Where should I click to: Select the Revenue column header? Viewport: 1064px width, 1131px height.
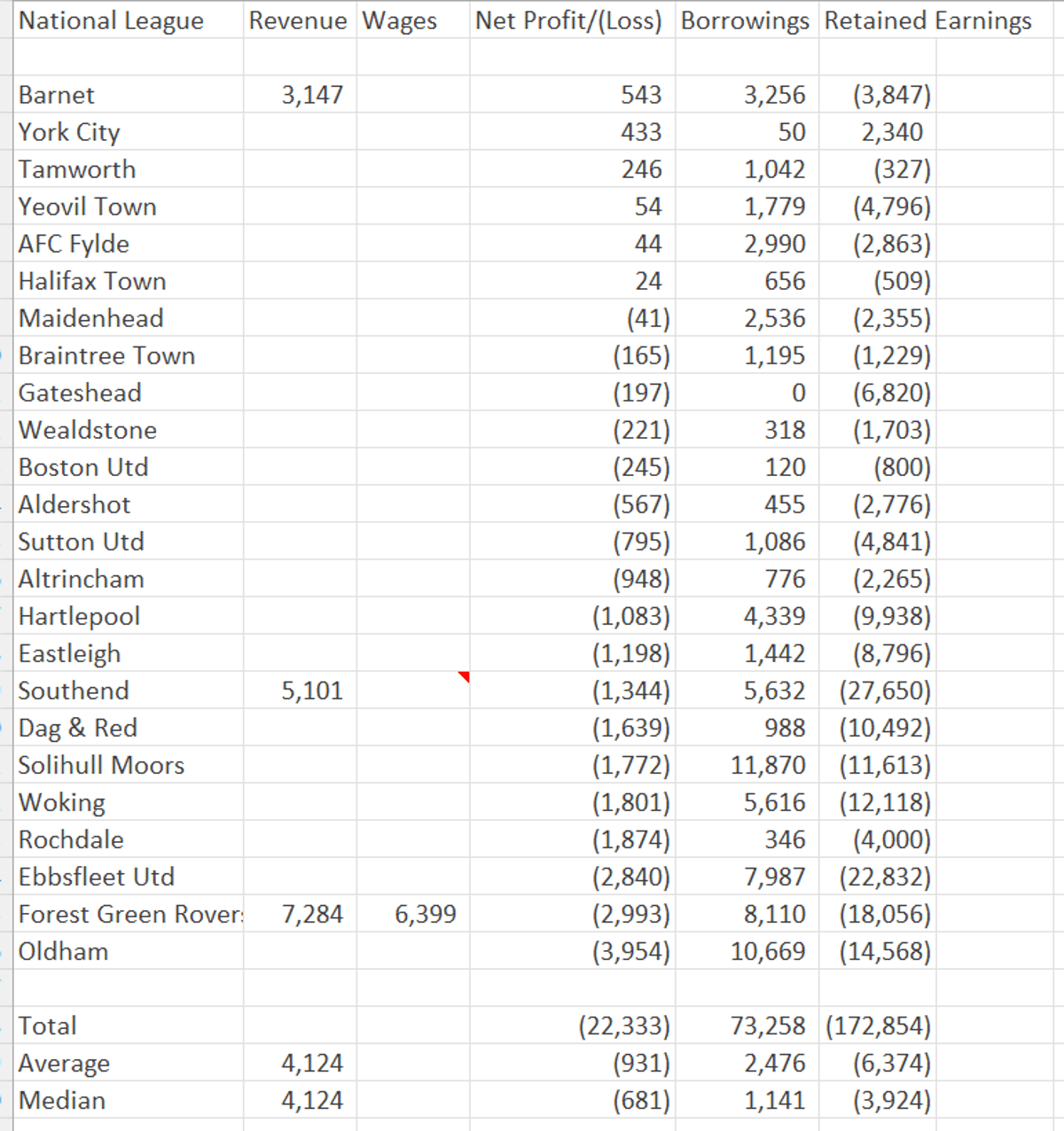click(x=301, y=20)
